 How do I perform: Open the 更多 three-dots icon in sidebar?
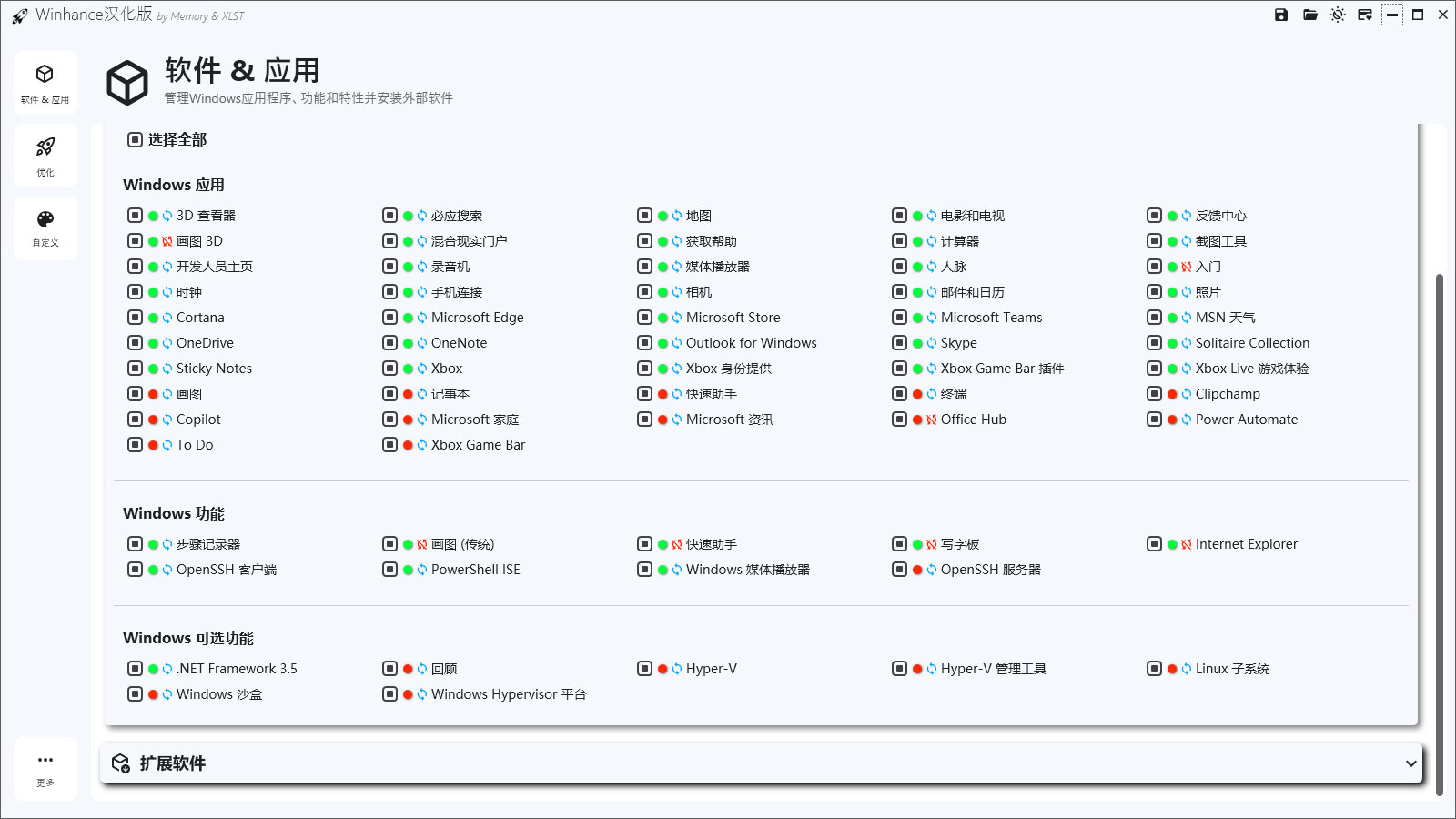click(45, 767)
